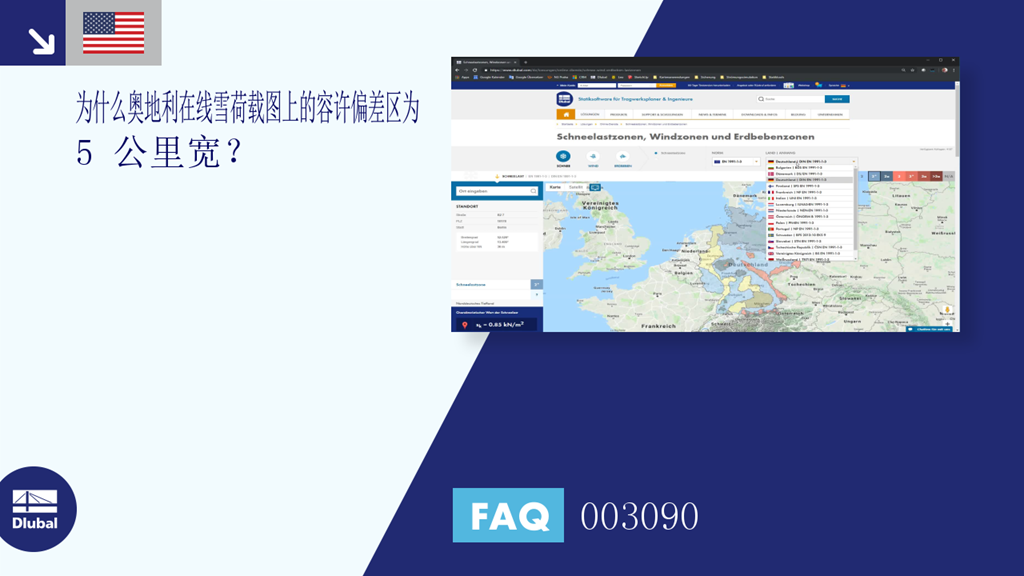Screen dimensions: 1024x576
Task: Click the SUCHE search button
Action: [837, 99]
